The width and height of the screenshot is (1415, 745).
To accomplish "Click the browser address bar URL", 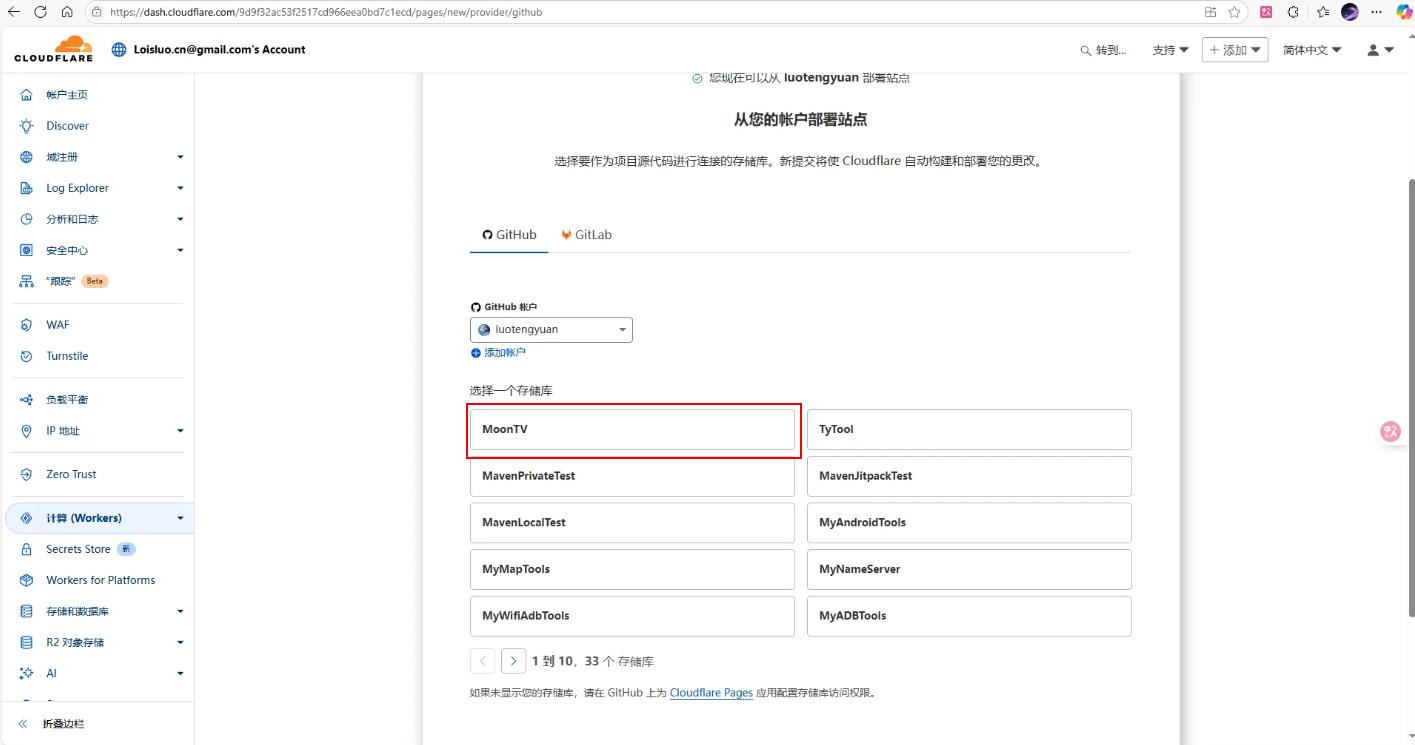I will pyautogui.click(x=327, y=12).
